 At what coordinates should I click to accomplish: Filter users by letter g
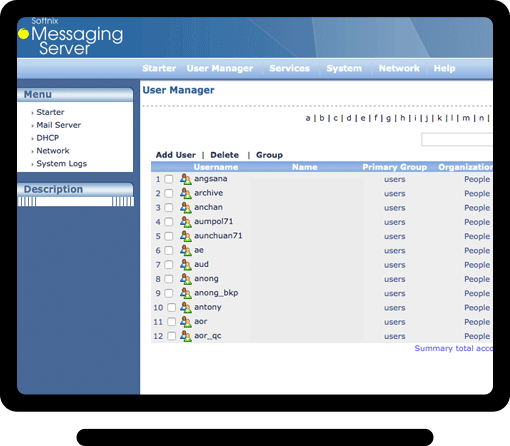click(388, 118)
